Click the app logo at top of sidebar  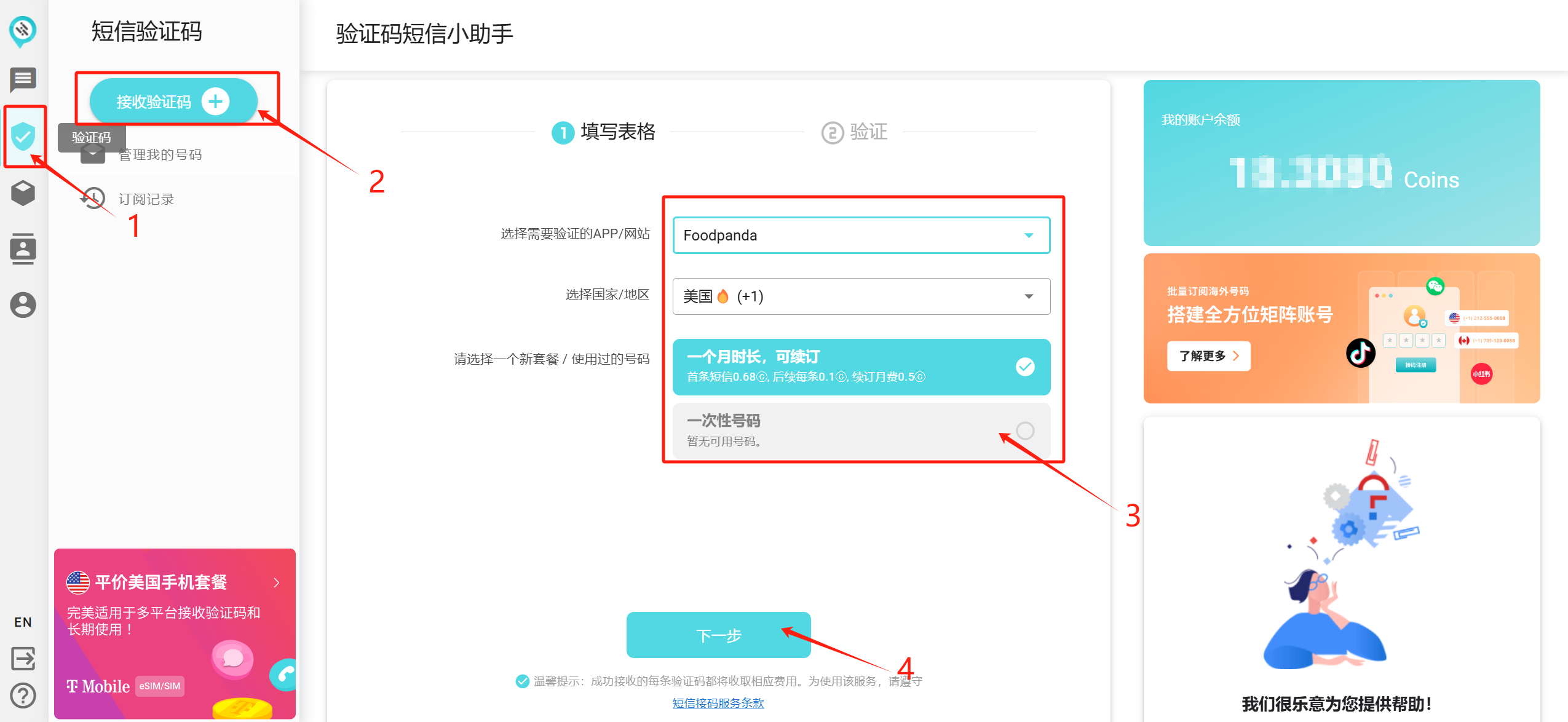coord(23,31)
